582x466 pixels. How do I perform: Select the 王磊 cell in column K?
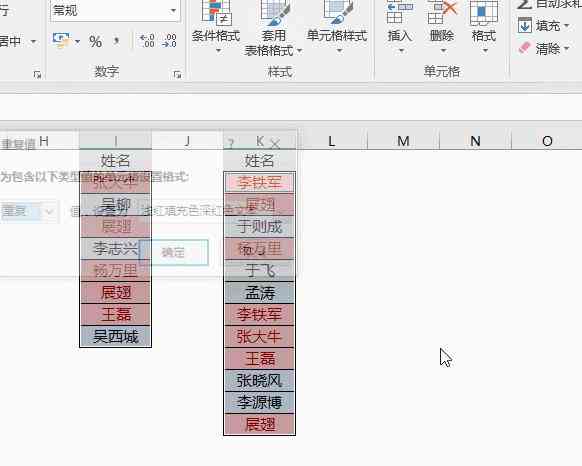pyautogui.click(x=259, y=359)
